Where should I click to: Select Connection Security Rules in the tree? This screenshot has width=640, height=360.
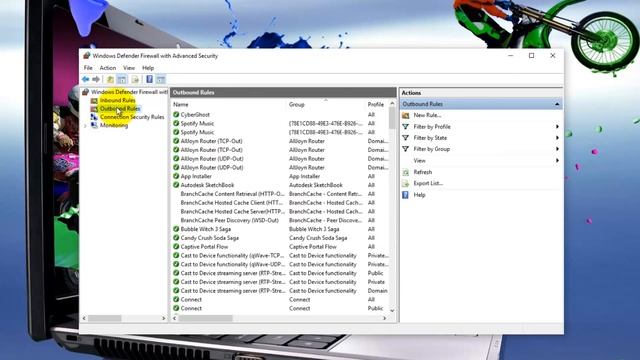[132, 117]
